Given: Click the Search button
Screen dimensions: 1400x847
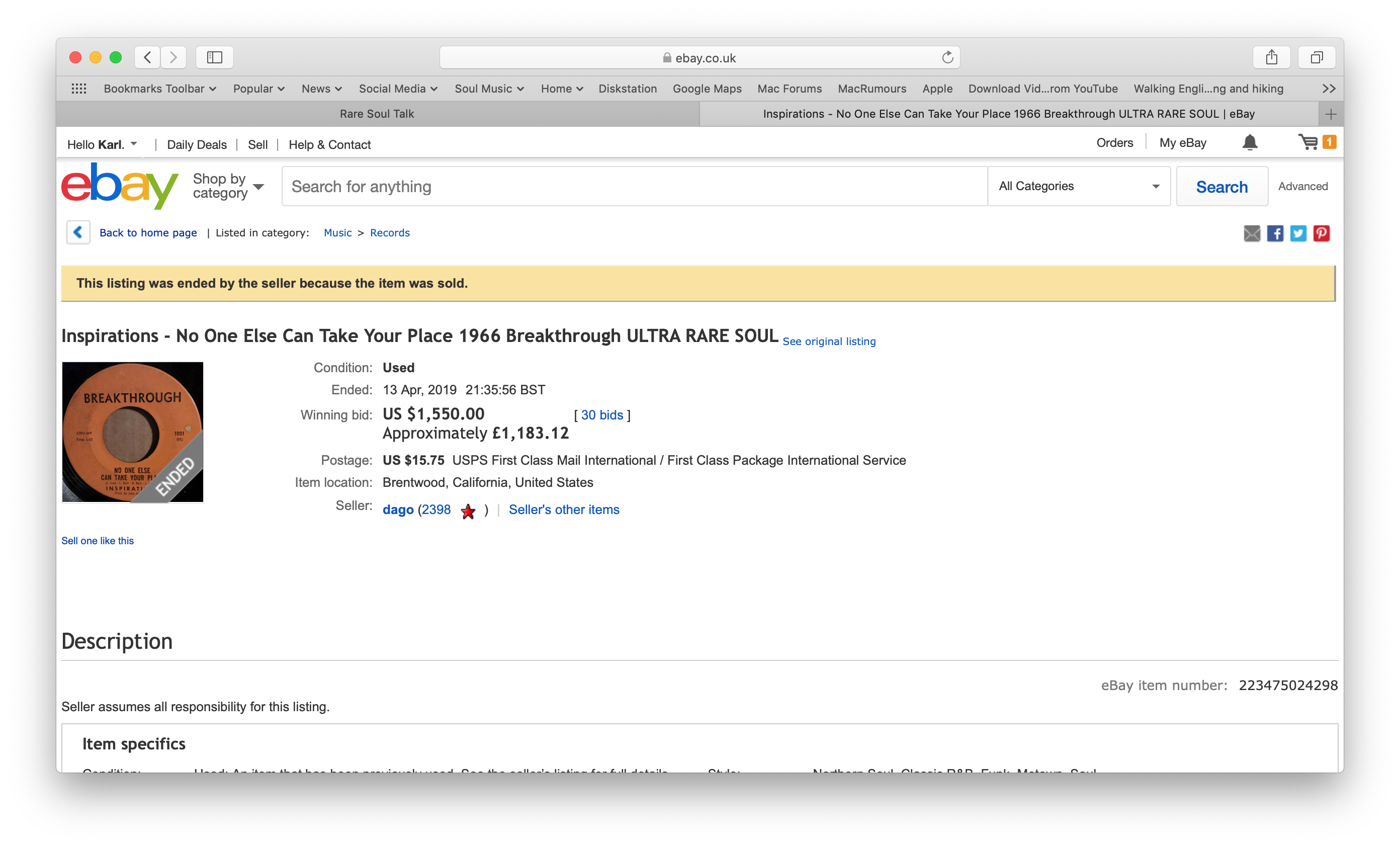Looking at the screenshot, I should [1221, 187].
